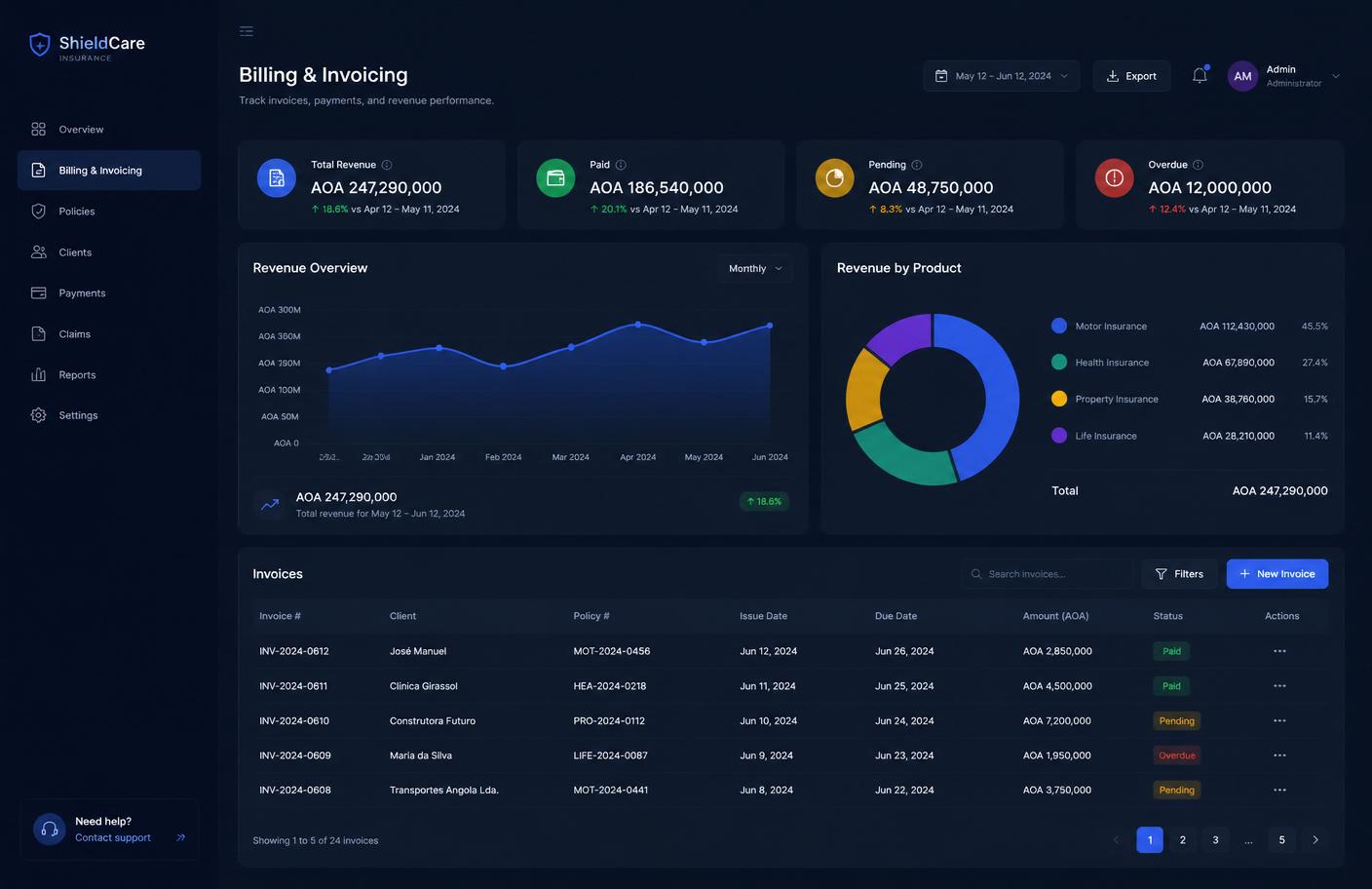Click the Overdue info icon
Viewport: 1372px width, 889px height.
click(x=1199, y=165)
